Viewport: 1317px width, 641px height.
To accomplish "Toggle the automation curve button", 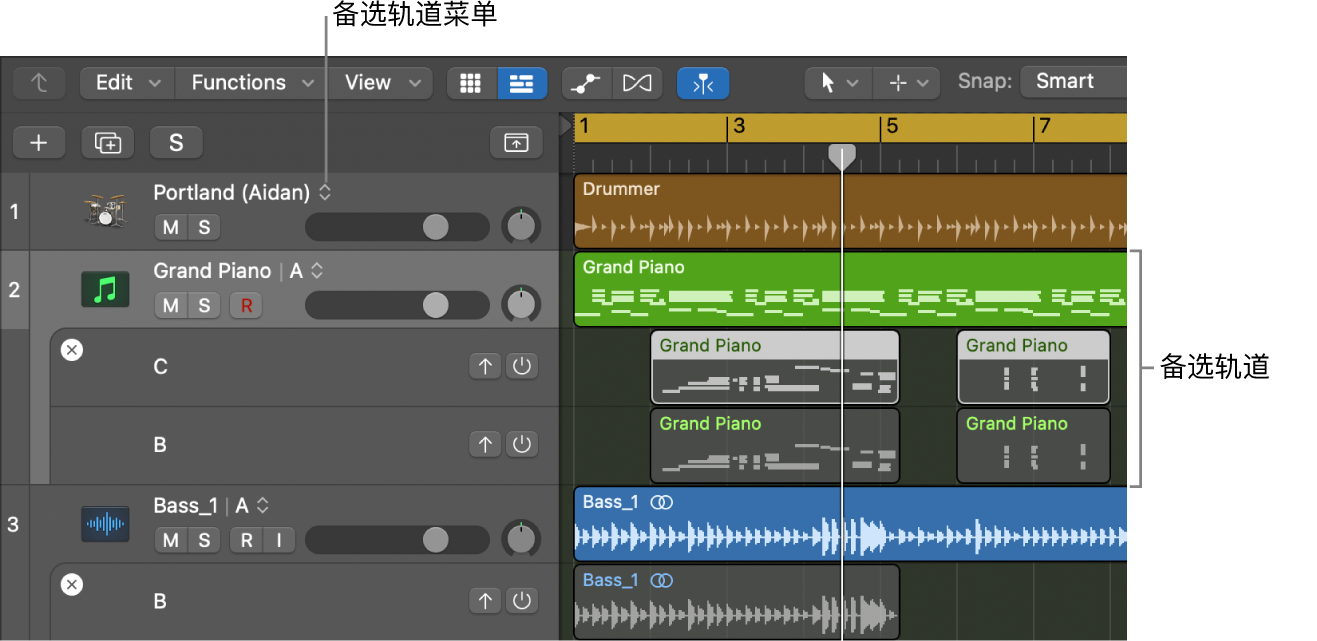I will (x=586, y=83).
